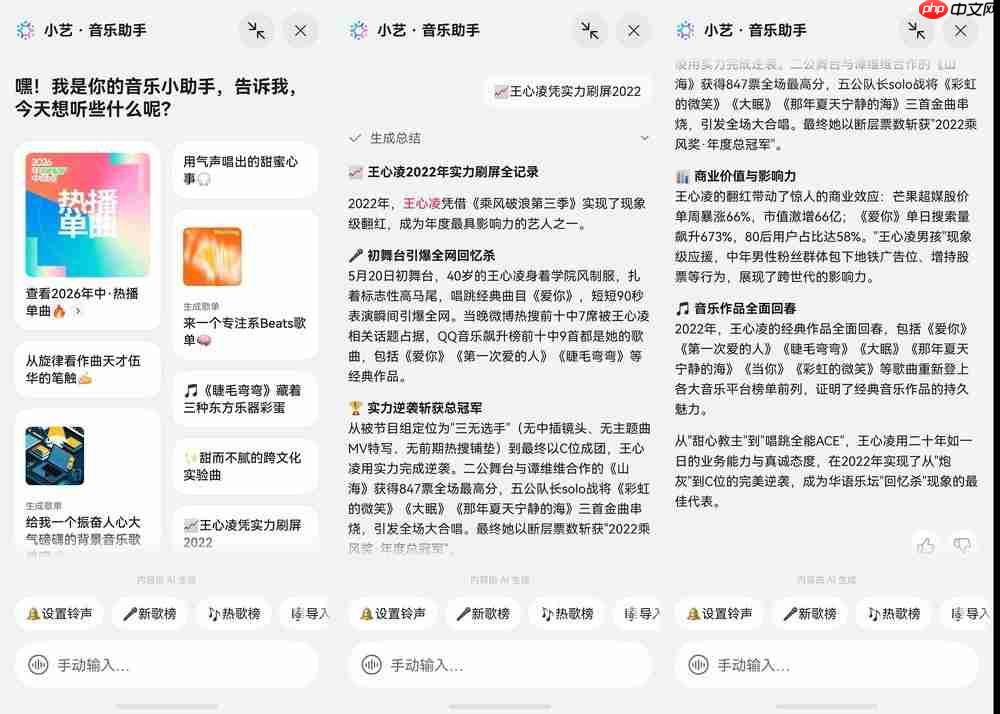Image resolution: width=1000 pixels, height=714 pixels.
Task: Select 从旋律看作曲天才伍佰的笔触 suggestion
Action: (87, 369)
